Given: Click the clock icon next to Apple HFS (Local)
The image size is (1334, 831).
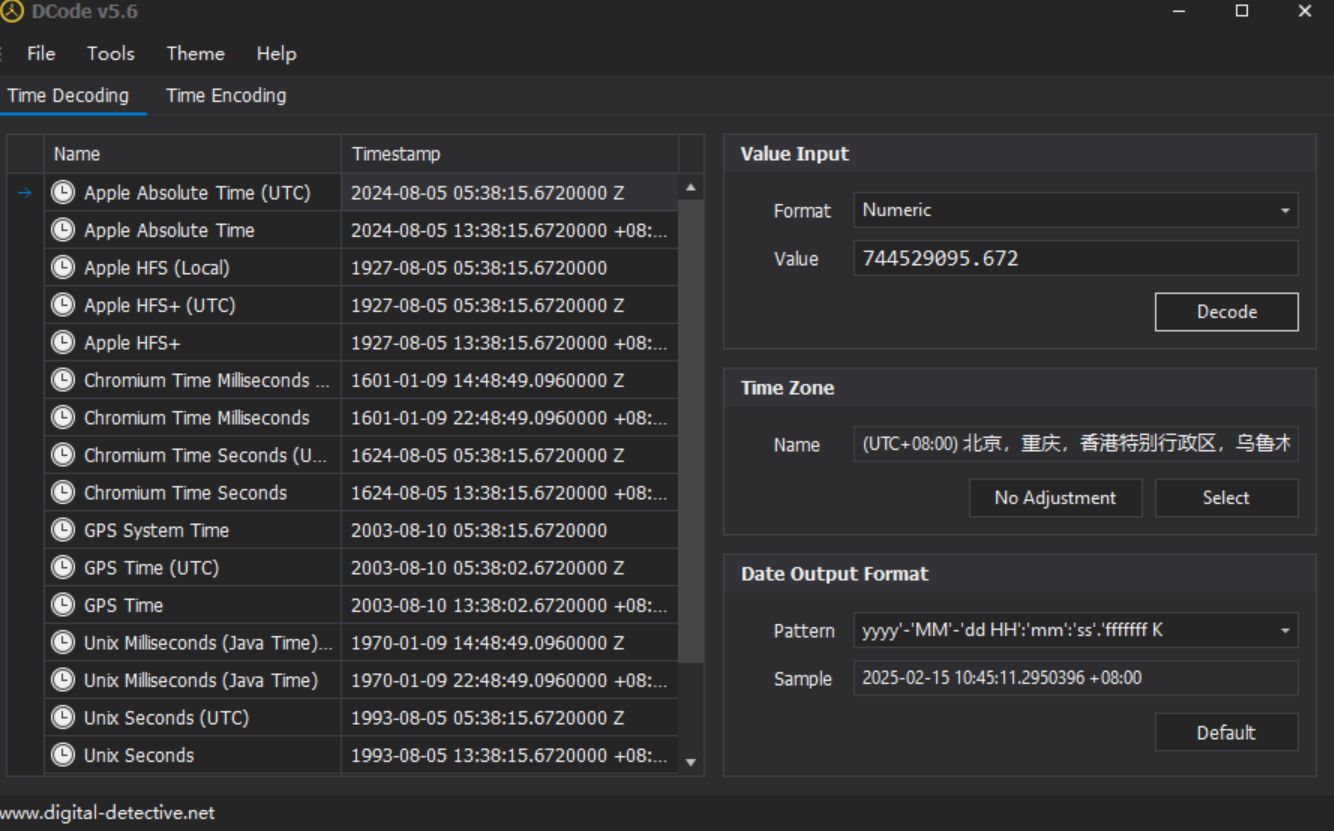Looking at the screenshot, I should point(63,268).
